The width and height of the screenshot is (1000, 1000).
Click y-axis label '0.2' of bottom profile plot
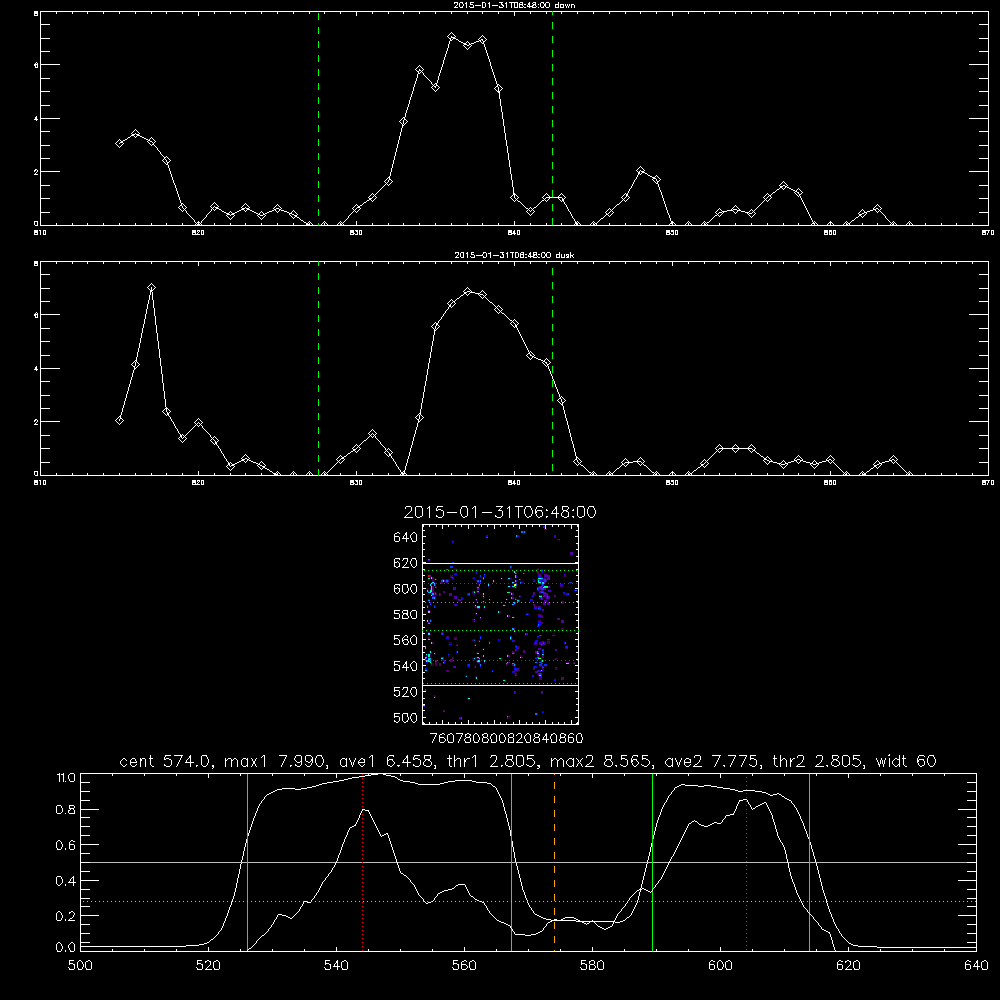click(66, 916)
